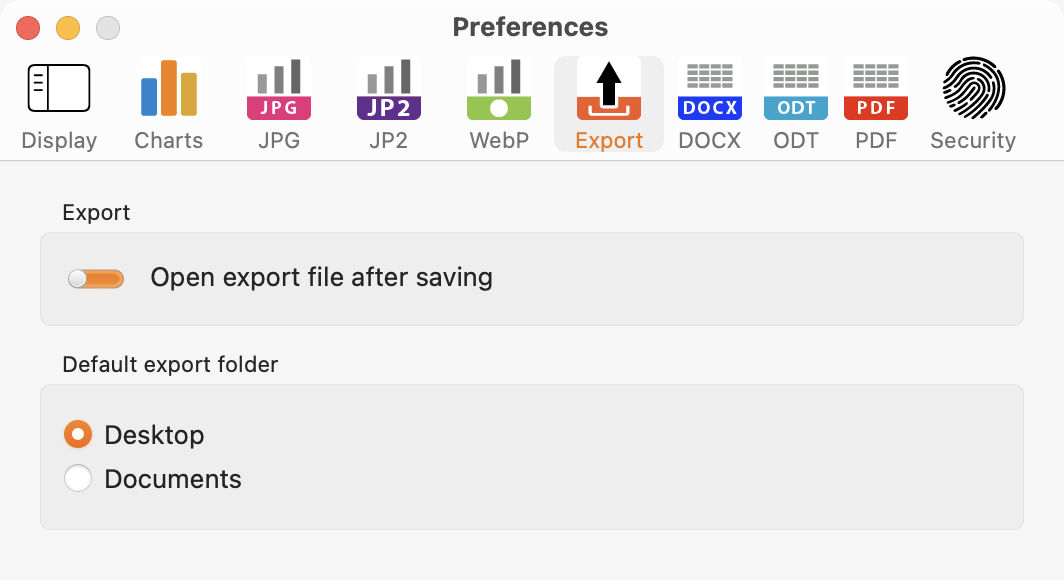Open PDF preferences icon
This screenshot has height=580, width=1064.
pos(876,89)
